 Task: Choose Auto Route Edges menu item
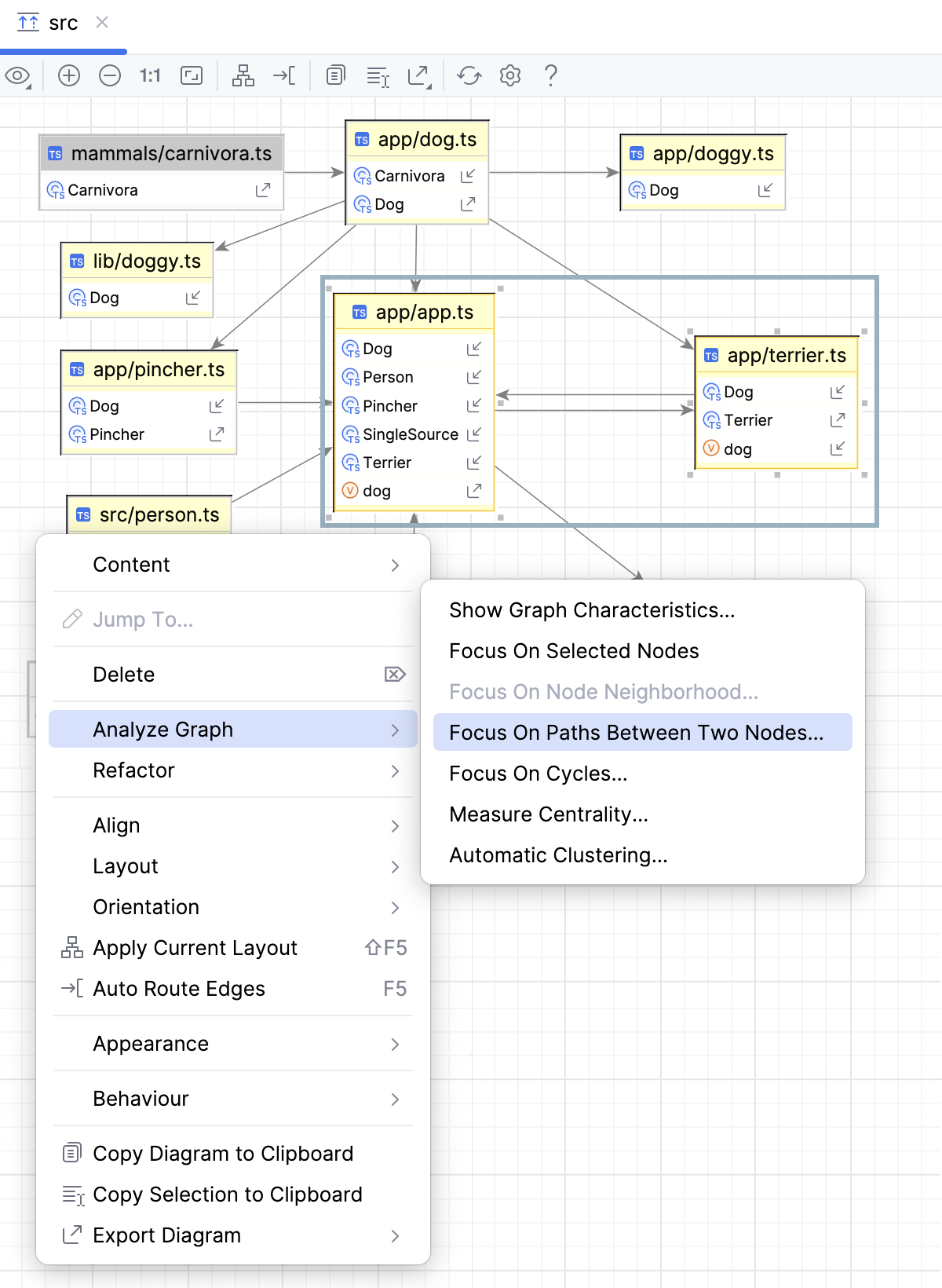[233, 989]
